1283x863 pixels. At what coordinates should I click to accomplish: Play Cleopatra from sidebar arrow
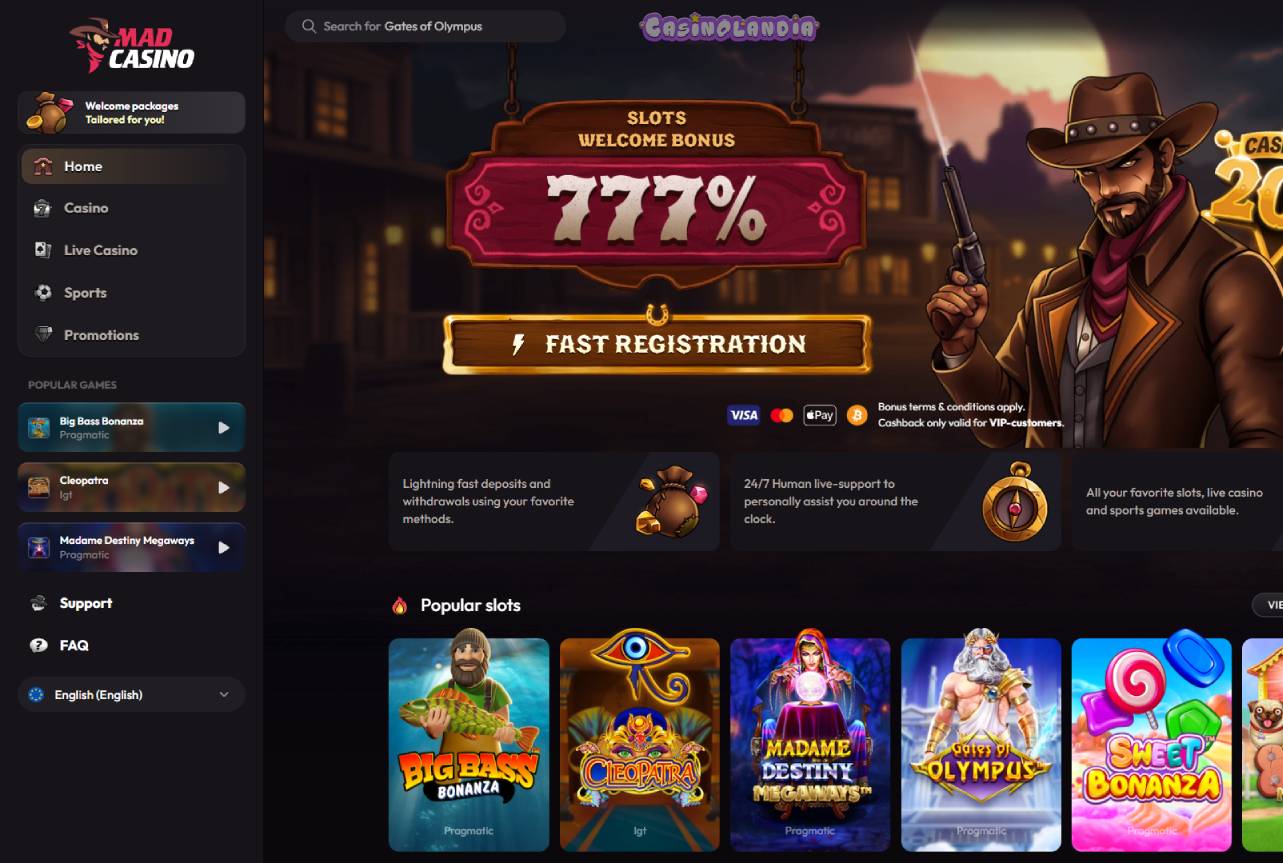tap(224, 488)
